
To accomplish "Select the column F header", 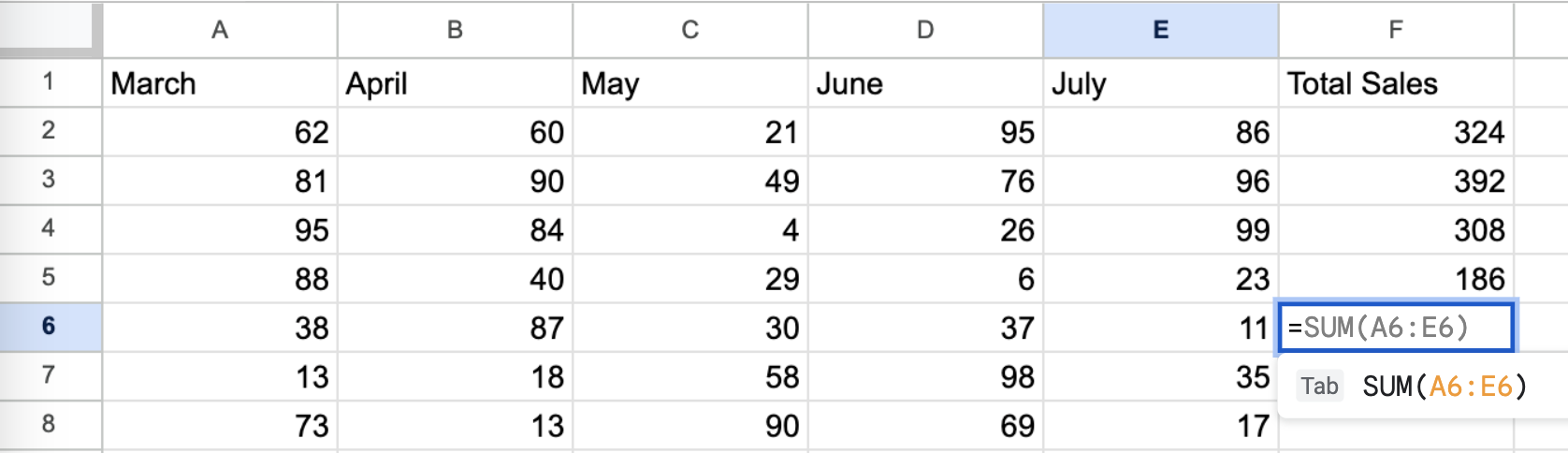I will 1396,30.
